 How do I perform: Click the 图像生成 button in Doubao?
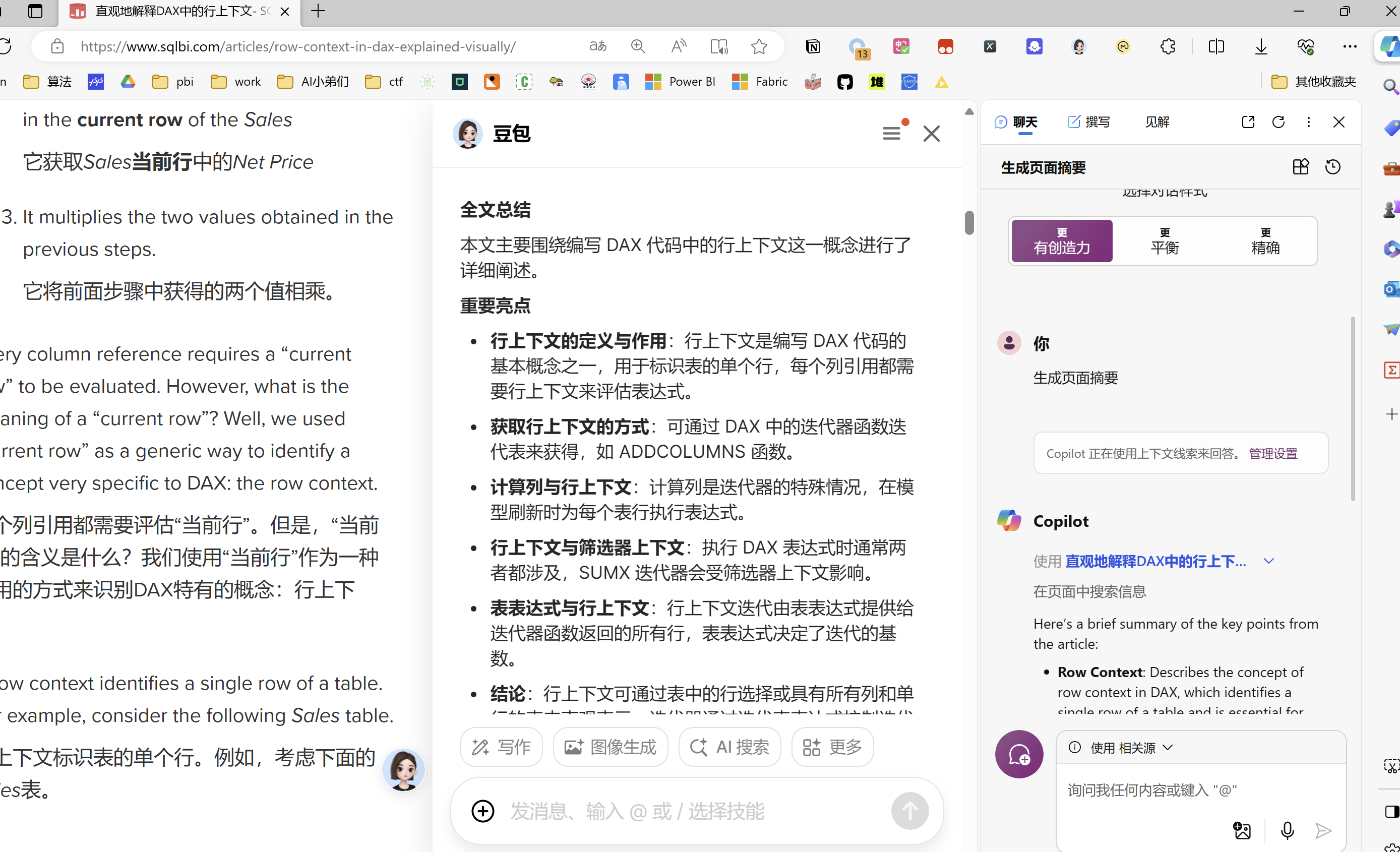click(610, 747)
